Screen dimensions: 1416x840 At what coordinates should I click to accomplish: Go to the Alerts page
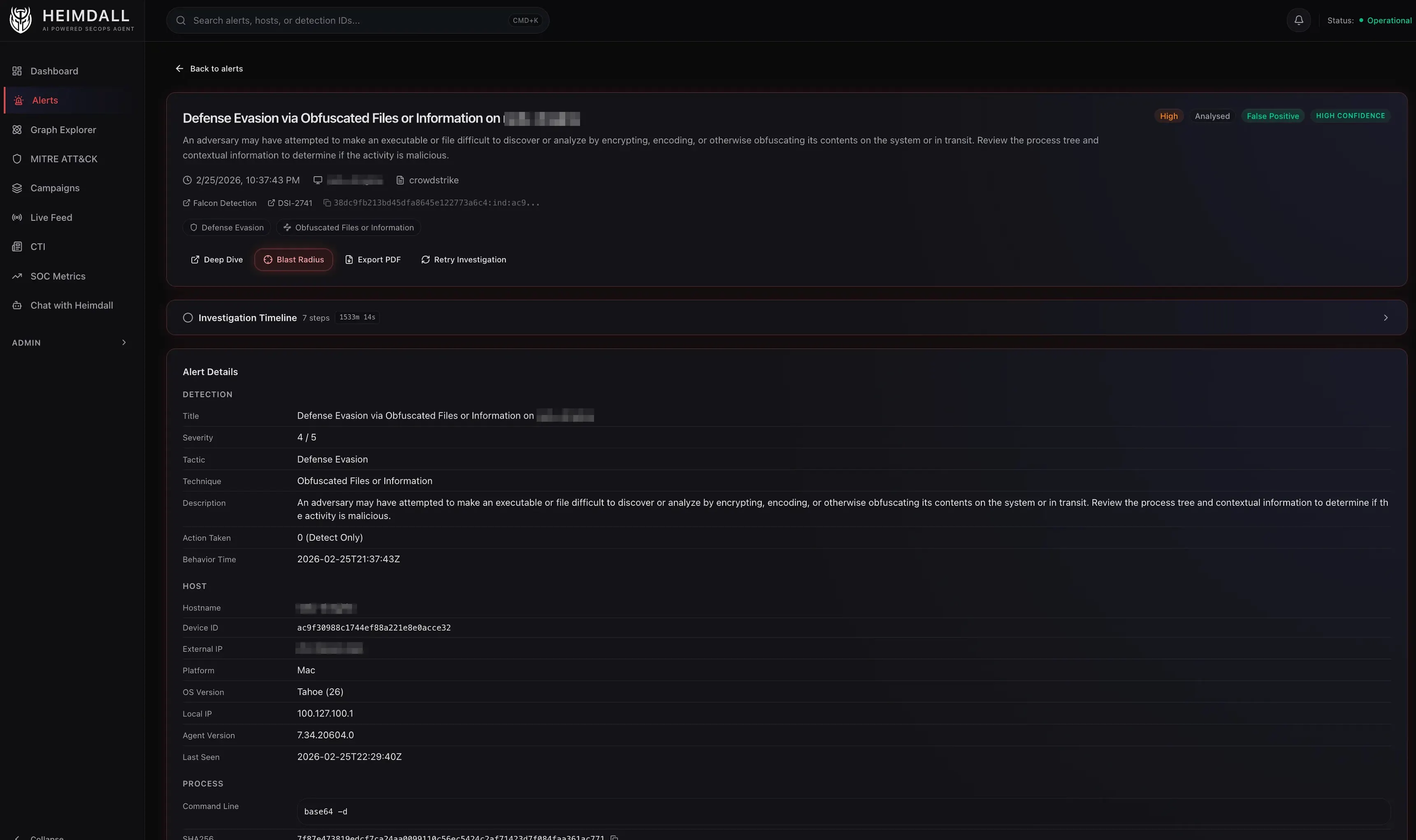[45, 100]
